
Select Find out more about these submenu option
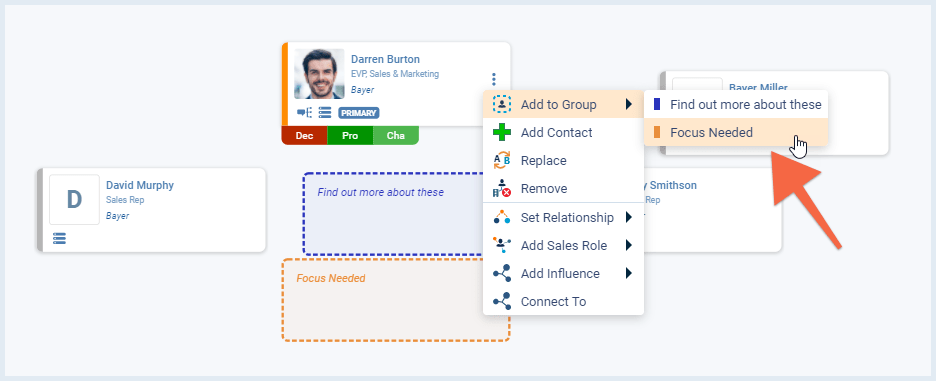coord(736,105)
